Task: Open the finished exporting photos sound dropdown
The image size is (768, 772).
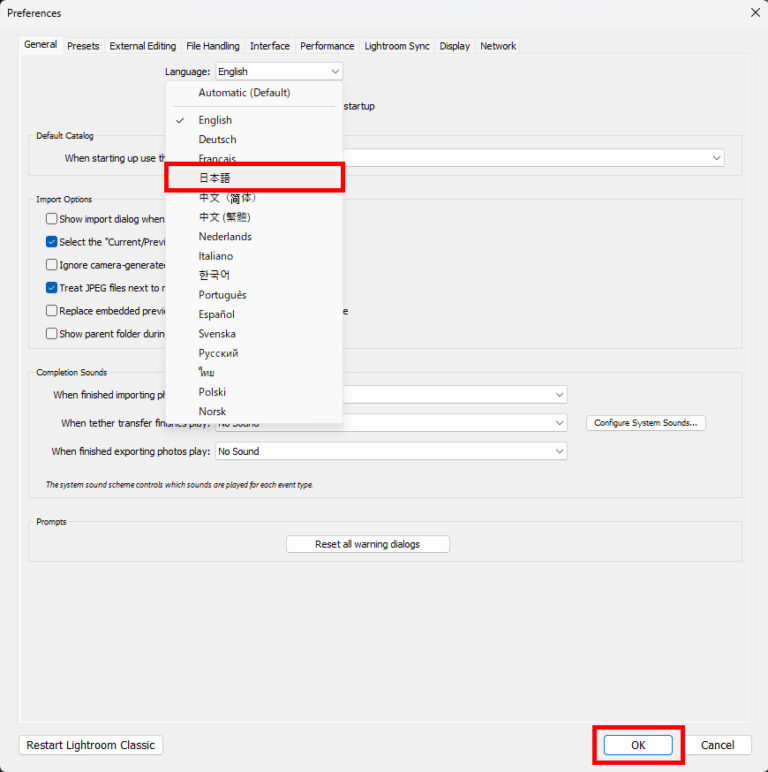Action: (559, 451)
